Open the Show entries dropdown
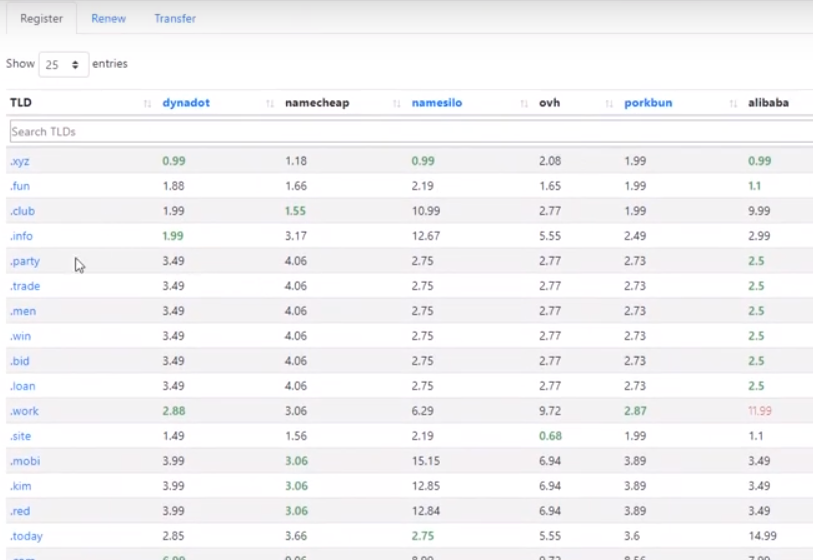 (x=63, y=64)
